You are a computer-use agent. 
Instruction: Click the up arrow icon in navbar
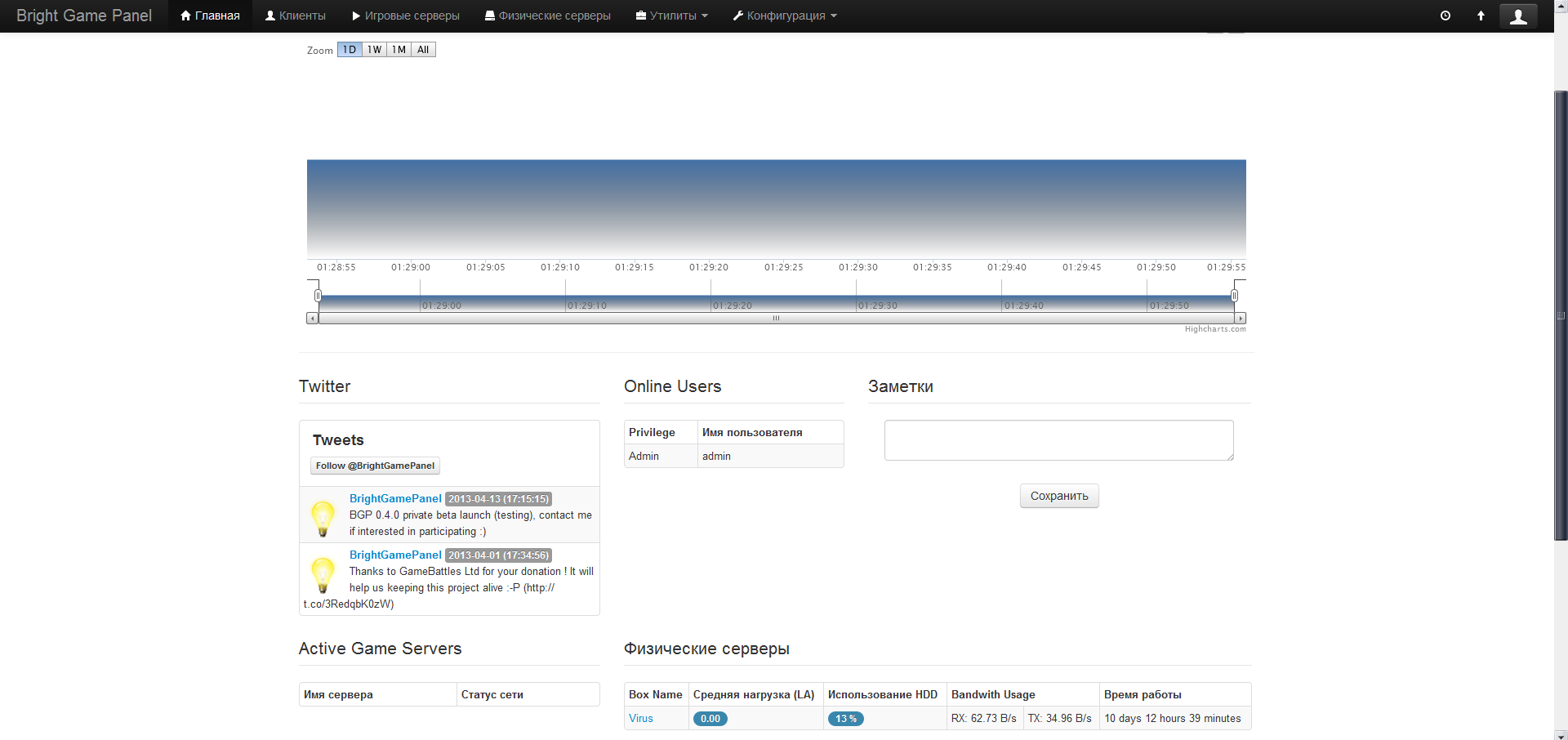coord(1481,16)
